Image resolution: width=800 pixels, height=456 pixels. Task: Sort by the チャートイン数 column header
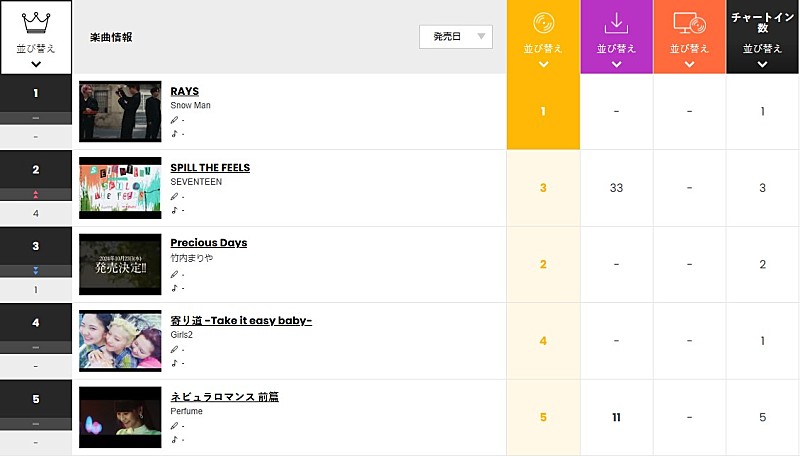[x=762, y=24]
